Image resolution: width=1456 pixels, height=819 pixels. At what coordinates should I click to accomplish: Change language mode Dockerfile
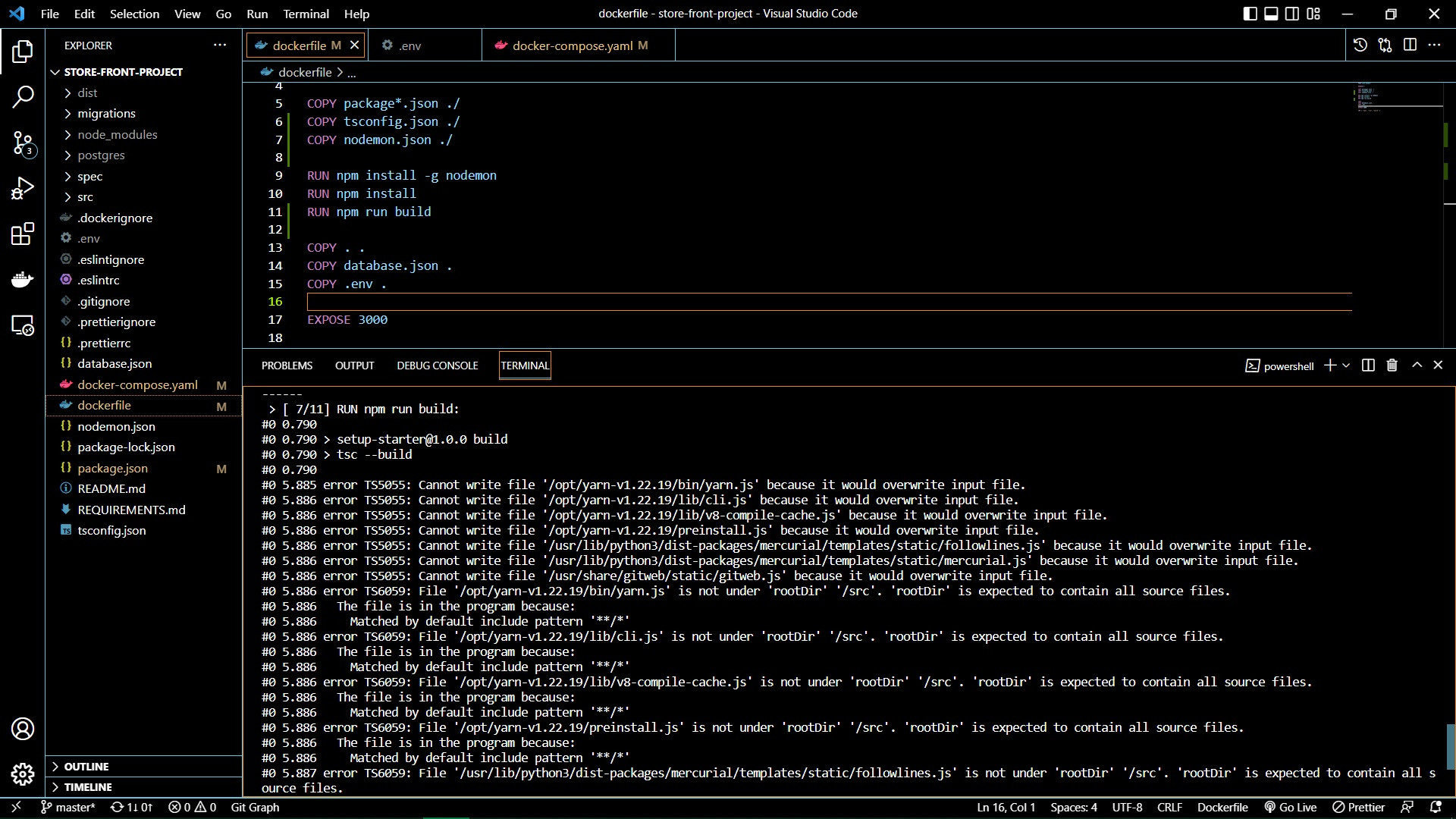1222,808
